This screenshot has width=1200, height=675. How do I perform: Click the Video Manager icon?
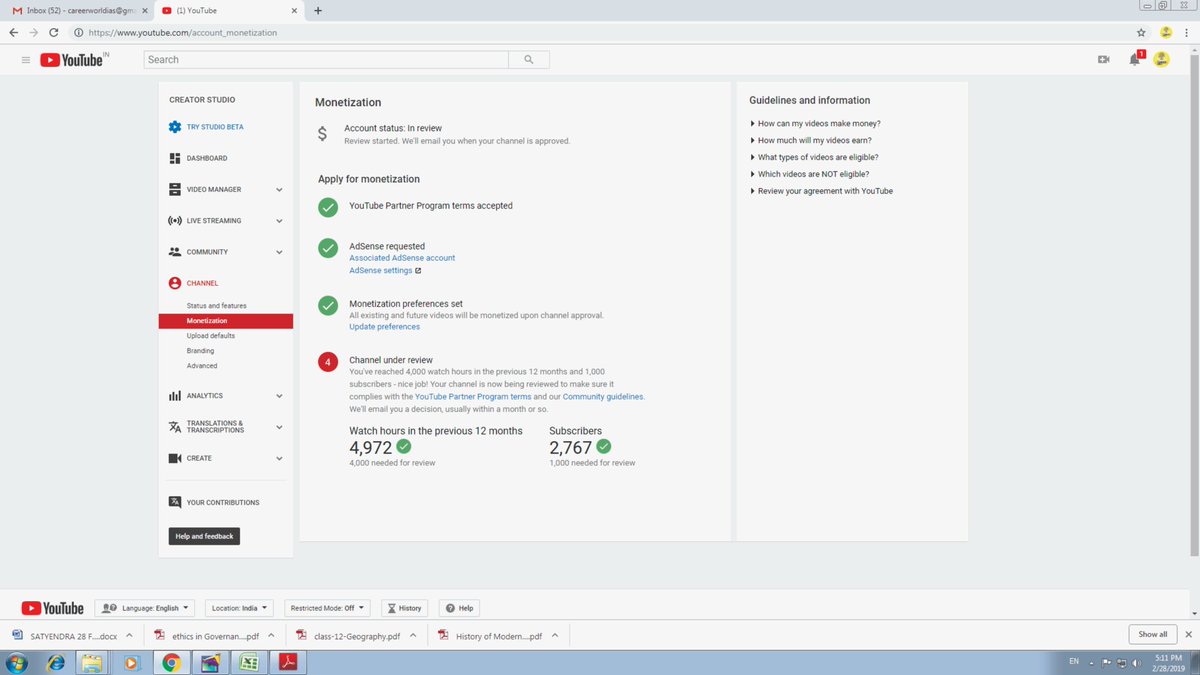point(175,189)
